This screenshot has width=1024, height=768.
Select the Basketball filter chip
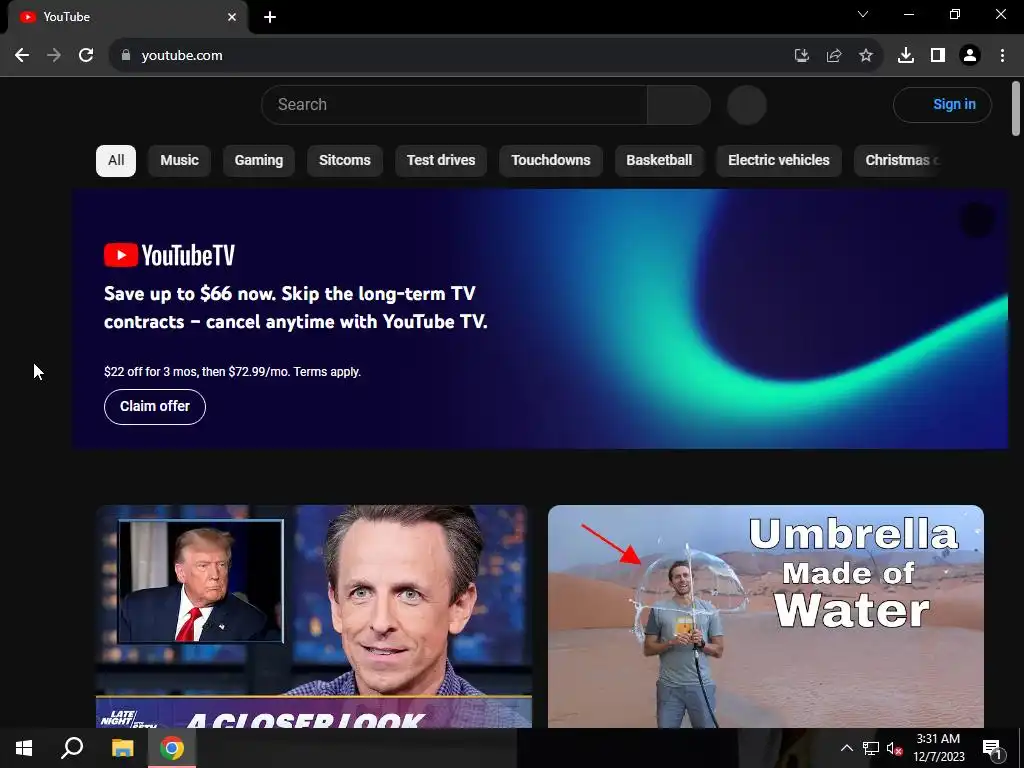point(659,161)
